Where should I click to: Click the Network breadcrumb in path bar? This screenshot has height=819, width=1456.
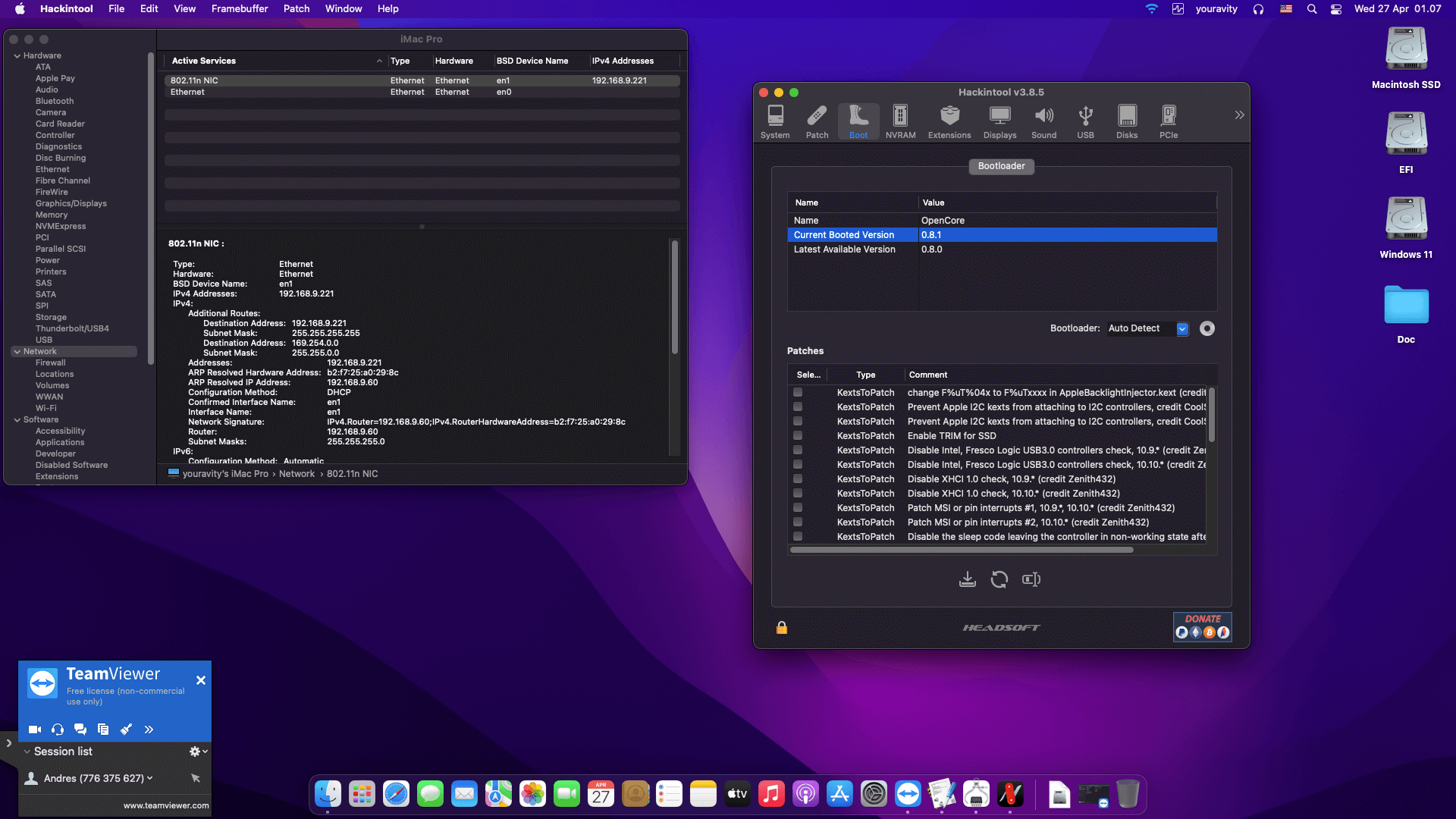tap(297, 474)
